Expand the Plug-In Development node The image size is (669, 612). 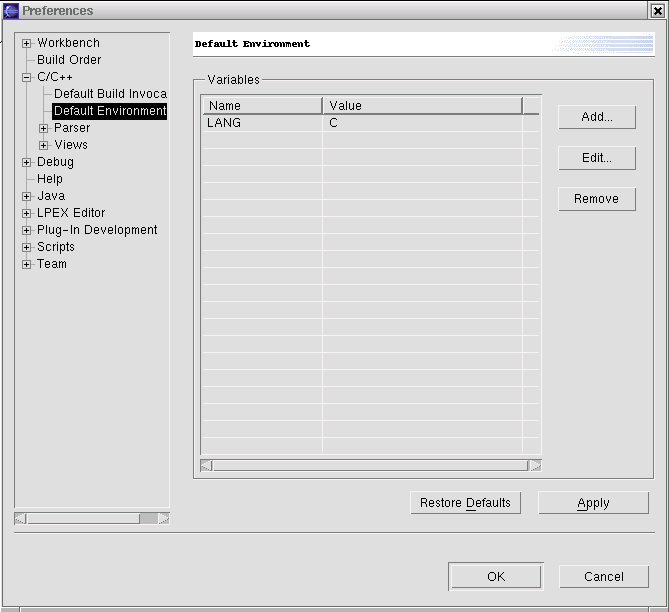27,230
